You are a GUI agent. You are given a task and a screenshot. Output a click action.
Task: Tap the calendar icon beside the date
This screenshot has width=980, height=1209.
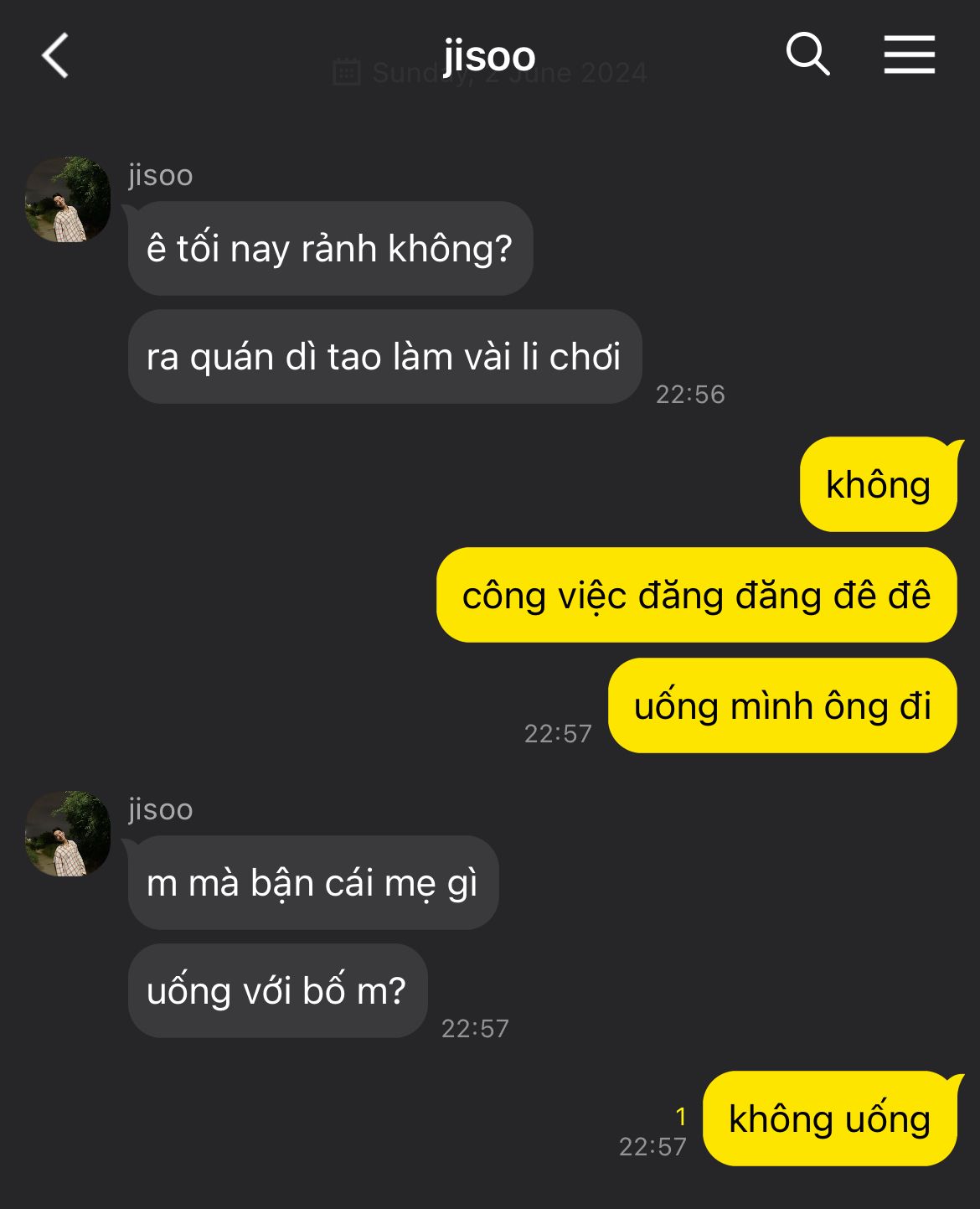(347, 72)
